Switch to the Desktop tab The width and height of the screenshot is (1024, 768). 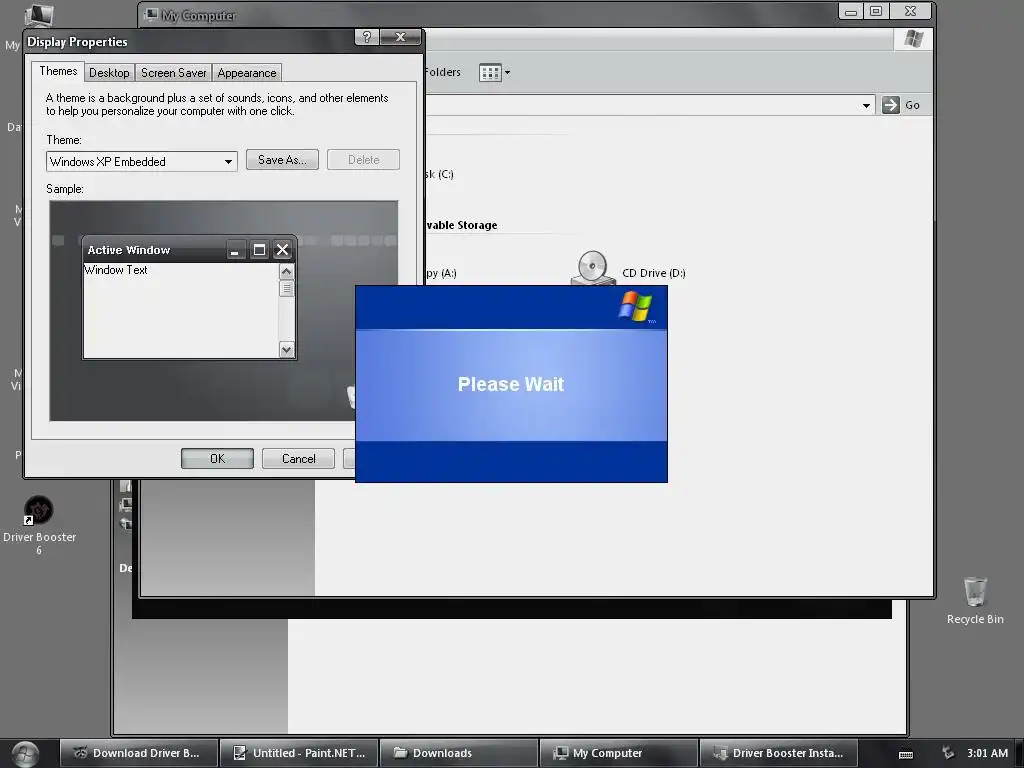coord(109,73)
